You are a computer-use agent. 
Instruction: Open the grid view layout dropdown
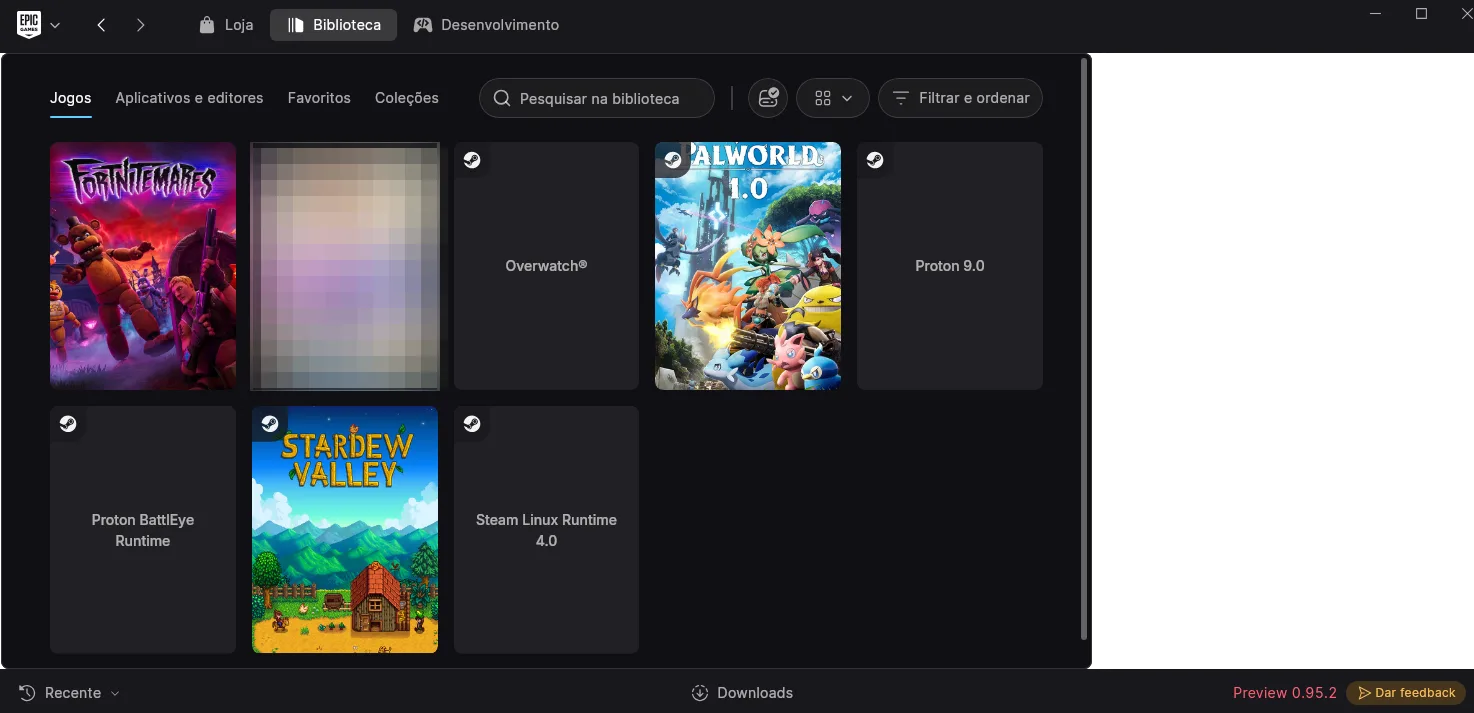833,98
